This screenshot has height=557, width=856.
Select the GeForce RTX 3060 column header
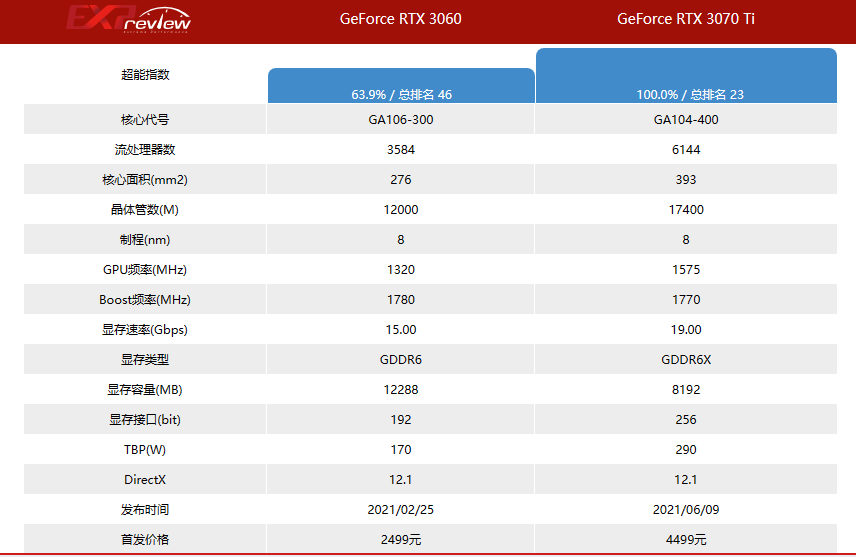tap(400, 19)
